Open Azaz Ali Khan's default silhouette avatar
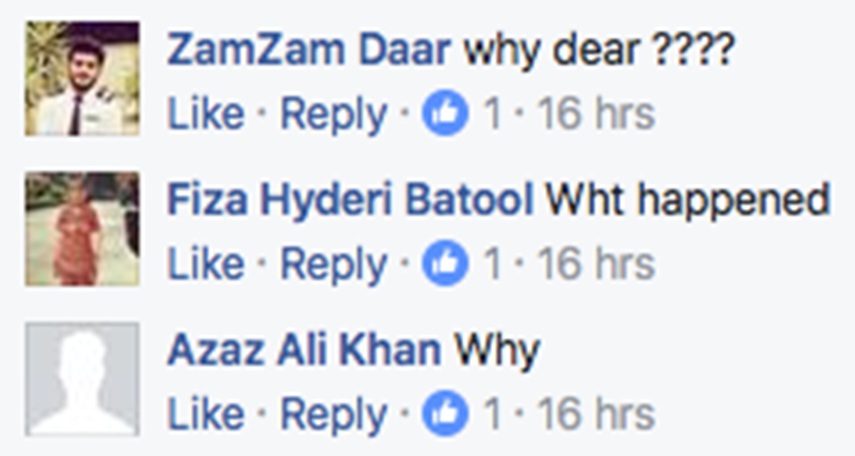 pos(82,379)
